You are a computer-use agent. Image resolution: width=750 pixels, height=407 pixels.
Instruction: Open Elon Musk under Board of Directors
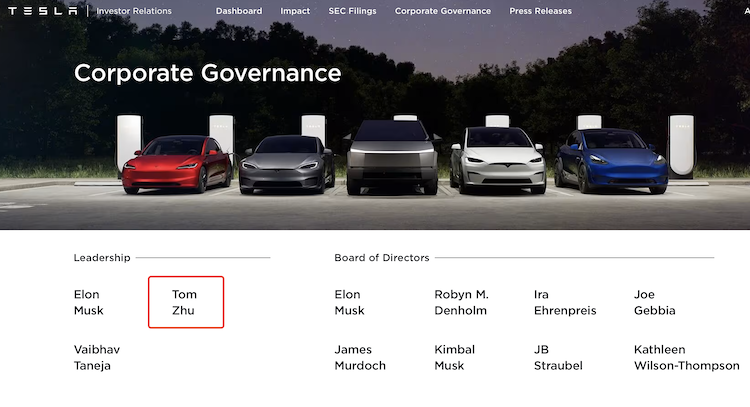click(x=349, y=302)
